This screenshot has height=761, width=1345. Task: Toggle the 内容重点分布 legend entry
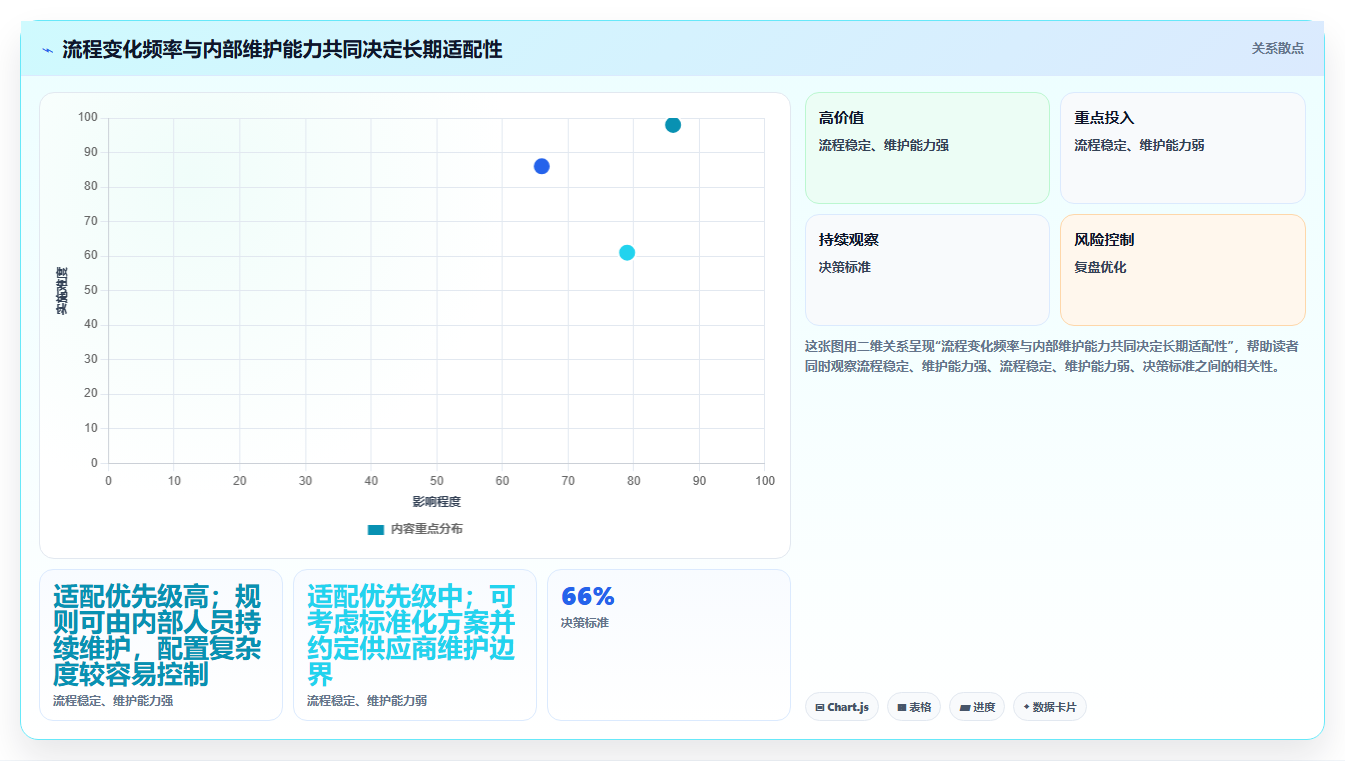(415, 529)
